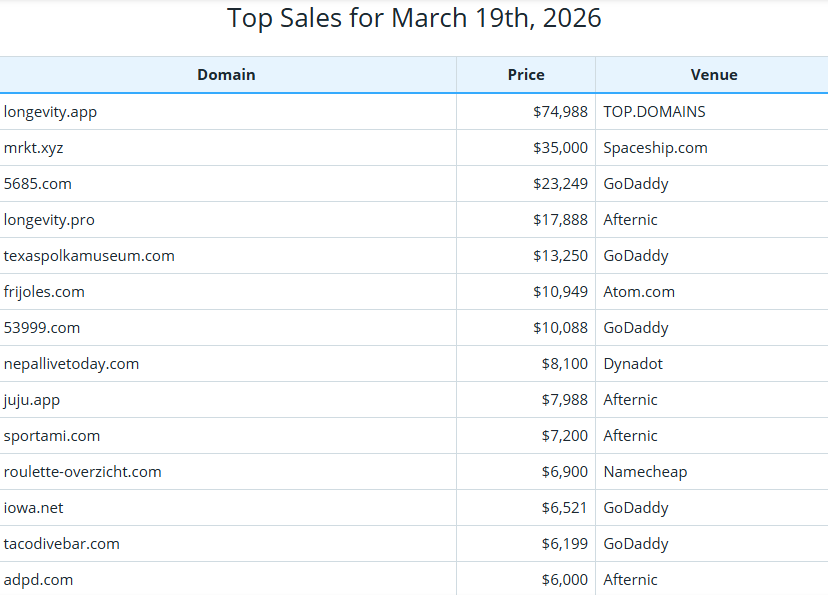The image size is (828, 595).
Task: Open the longevity.app domain link
Action: pos(50,111)
